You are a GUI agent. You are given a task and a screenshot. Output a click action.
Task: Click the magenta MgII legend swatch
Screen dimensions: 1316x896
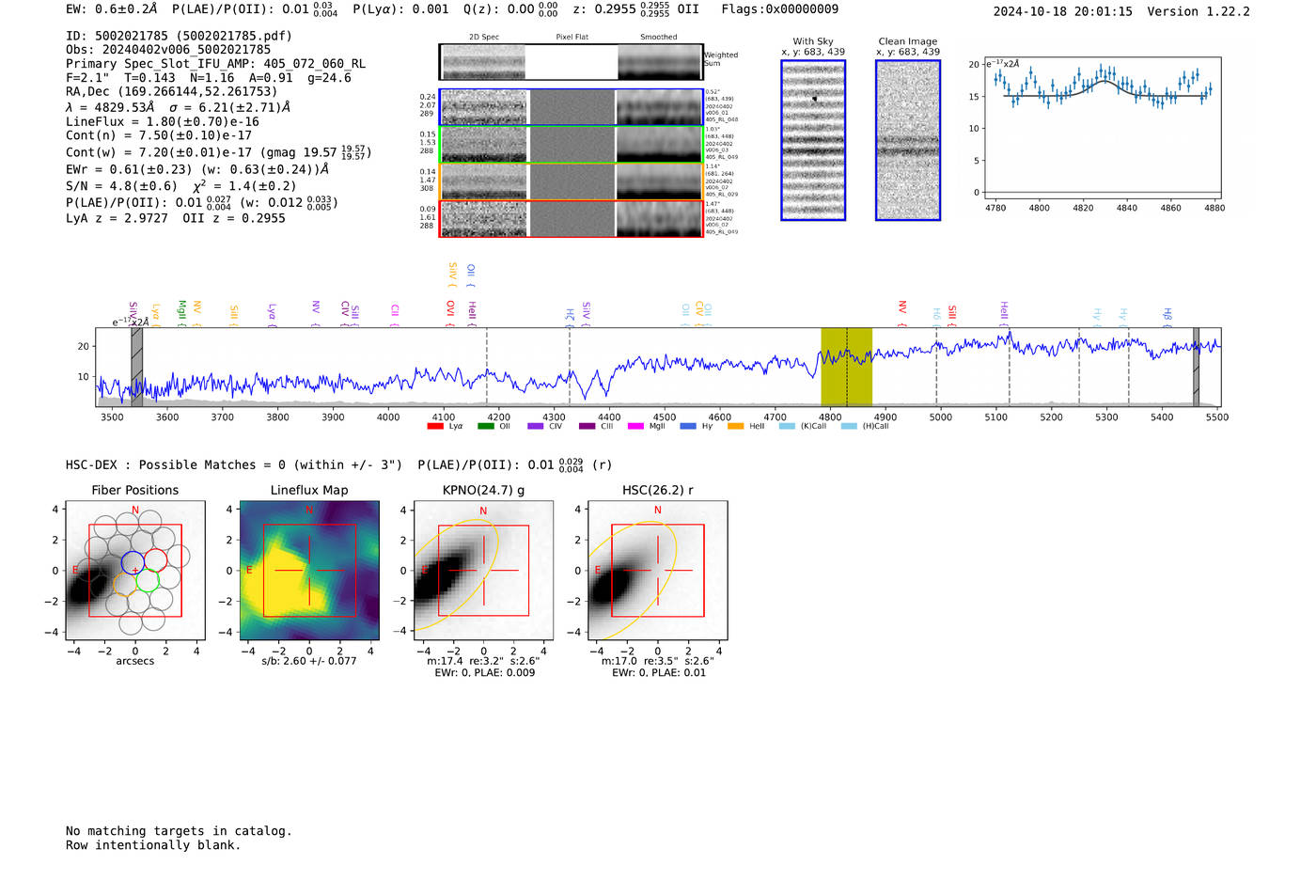pyautogui.click(x=635, y=426)
